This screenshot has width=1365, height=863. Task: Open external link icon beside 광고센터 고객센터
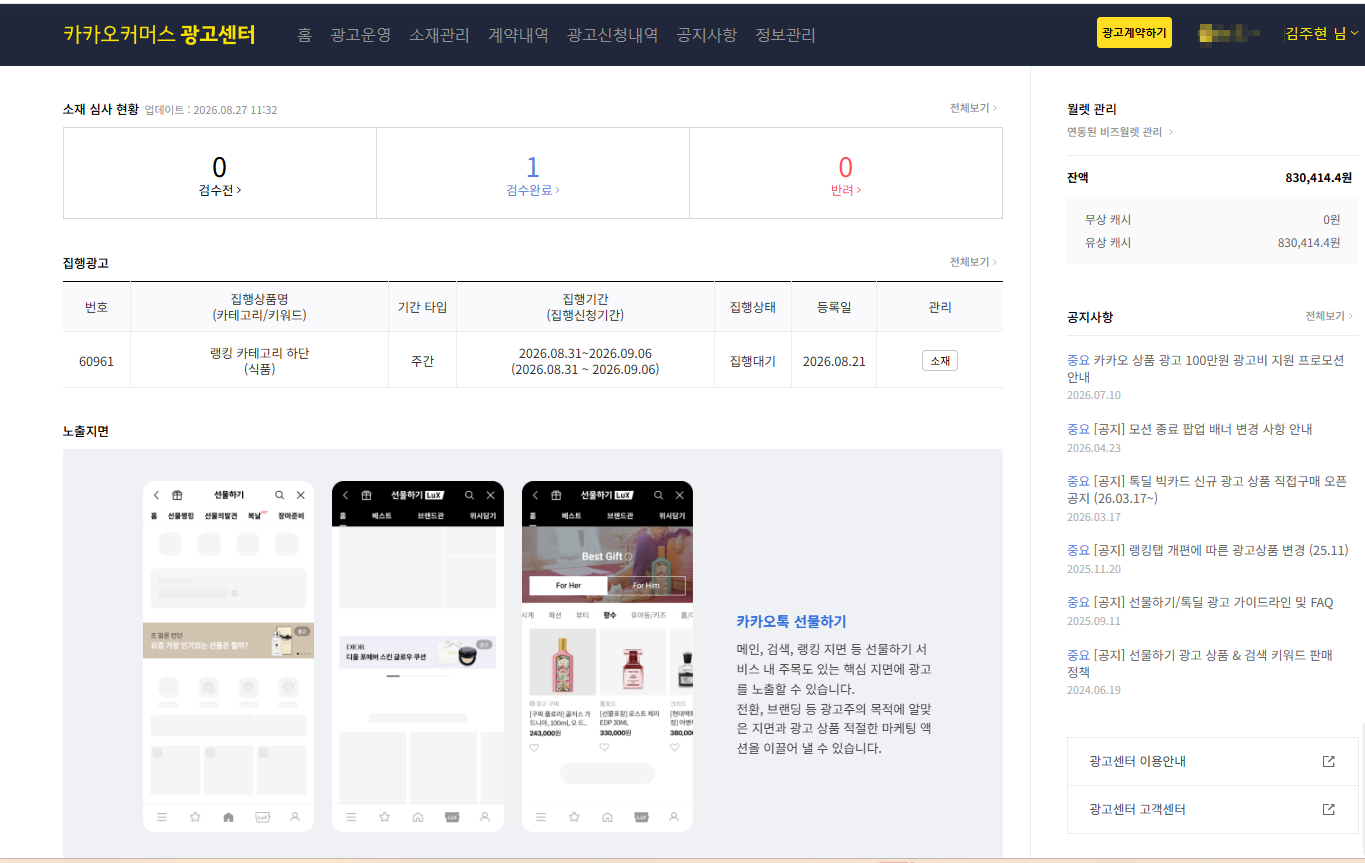click(x=1328, y=809)
